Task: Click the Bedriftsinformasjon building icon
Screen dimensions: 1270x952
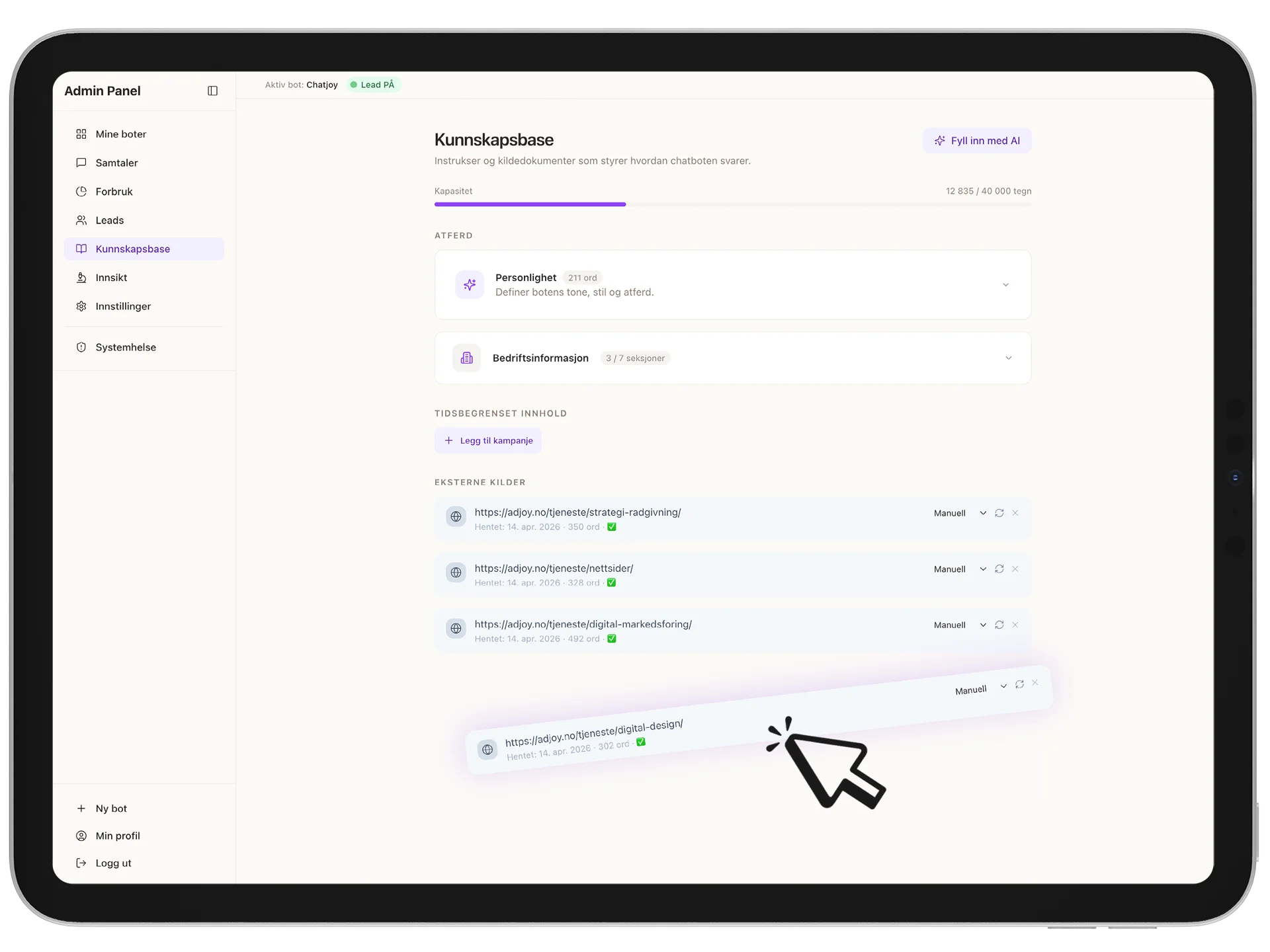Action: click(x=467, y=358)
